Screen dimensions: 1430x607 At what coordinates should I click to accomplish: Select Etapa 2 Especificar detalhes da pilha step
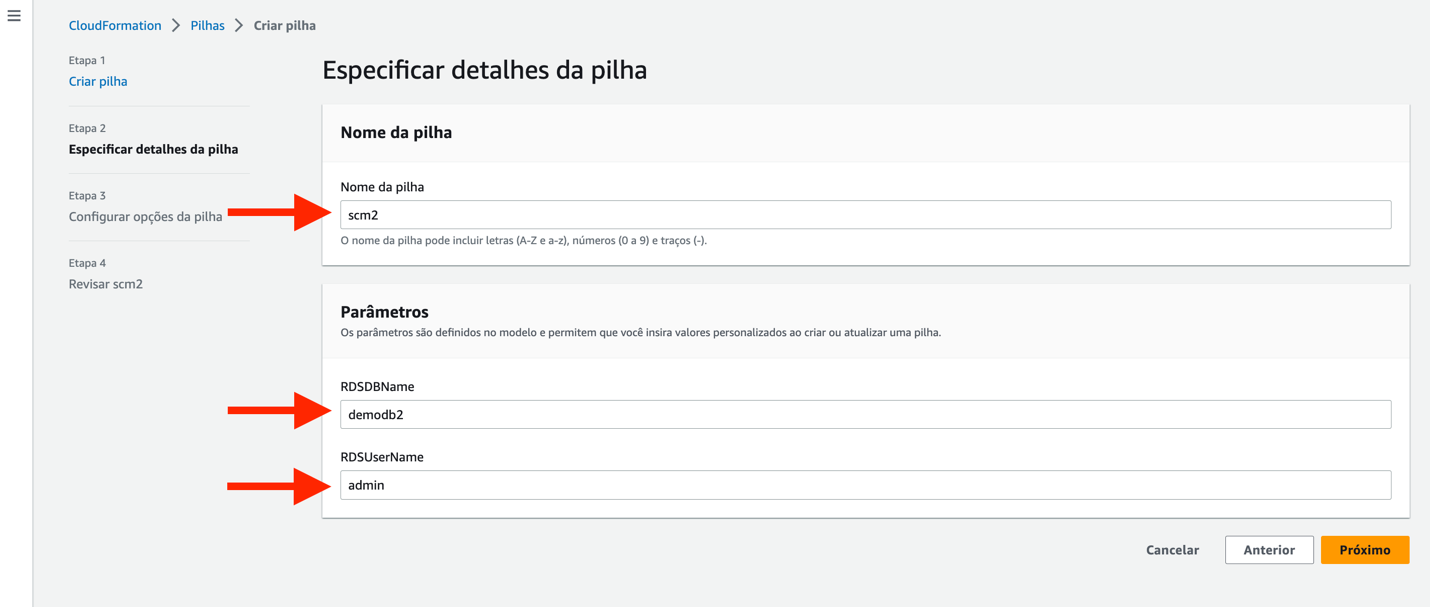[x=153, y=149]
